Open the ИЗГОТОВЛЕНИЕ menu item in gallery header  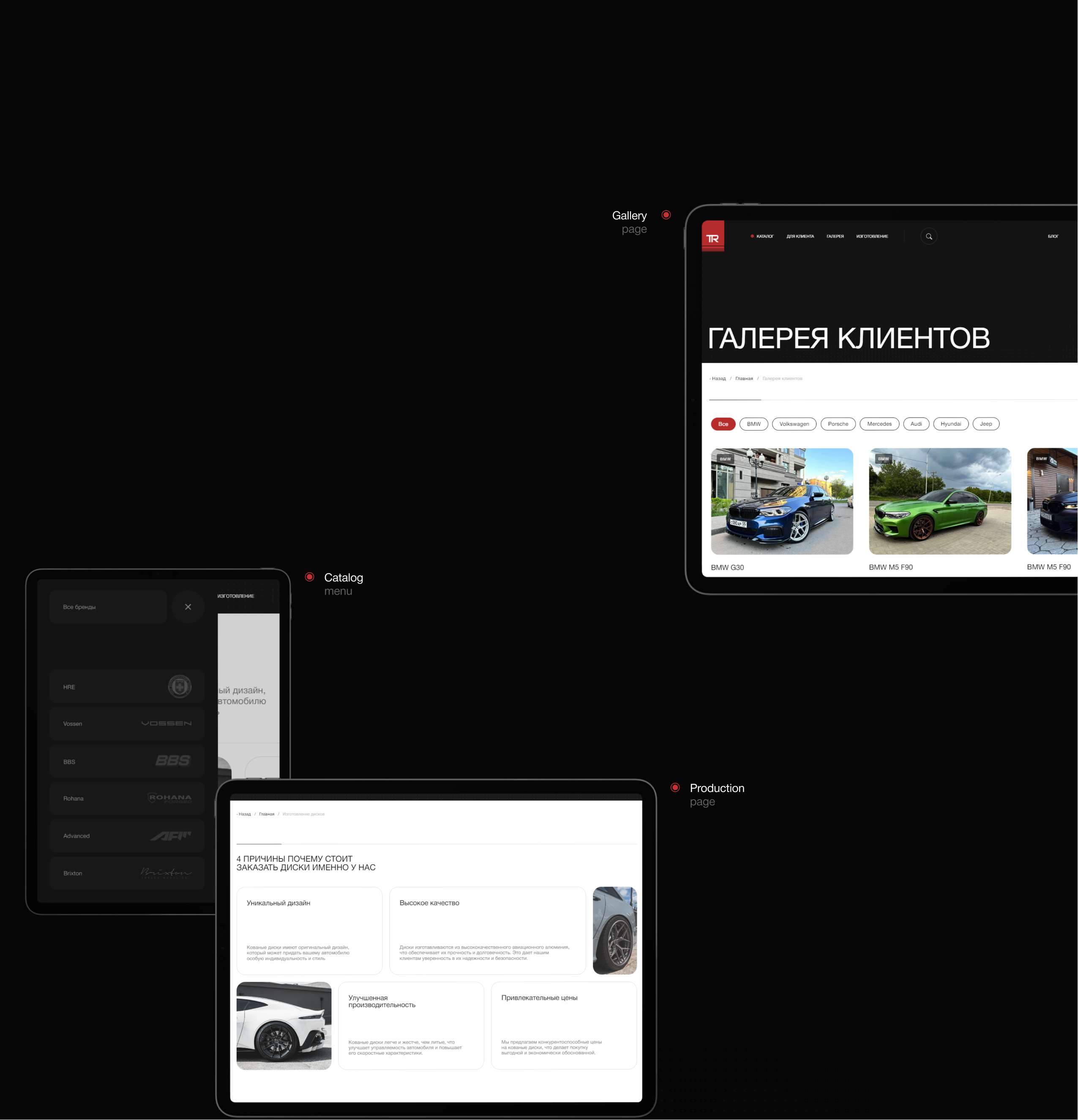point(872,237)
